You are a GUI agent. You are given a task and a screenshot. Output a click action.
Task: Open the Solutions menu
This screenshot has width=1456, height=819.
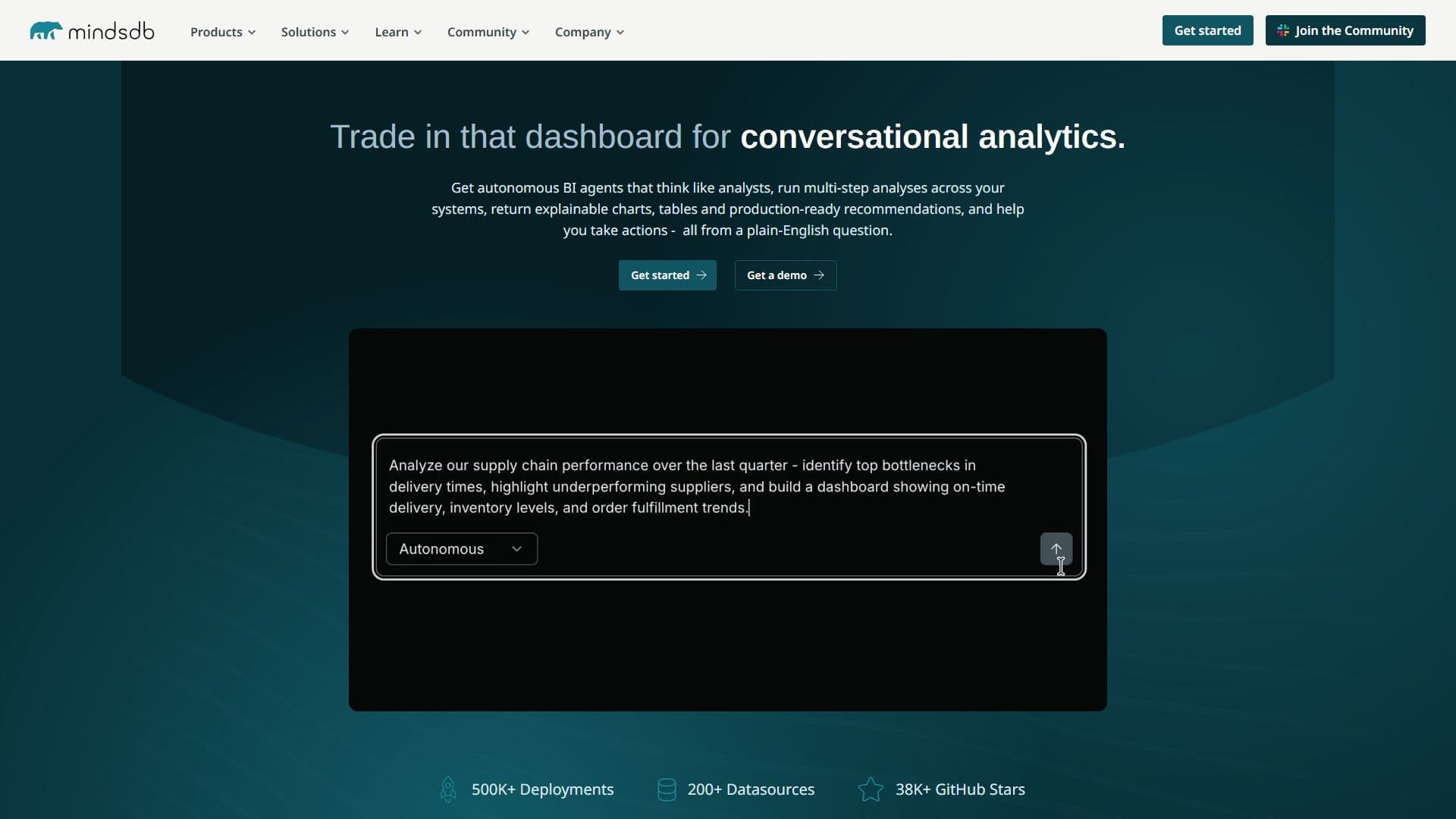(315, 32)
